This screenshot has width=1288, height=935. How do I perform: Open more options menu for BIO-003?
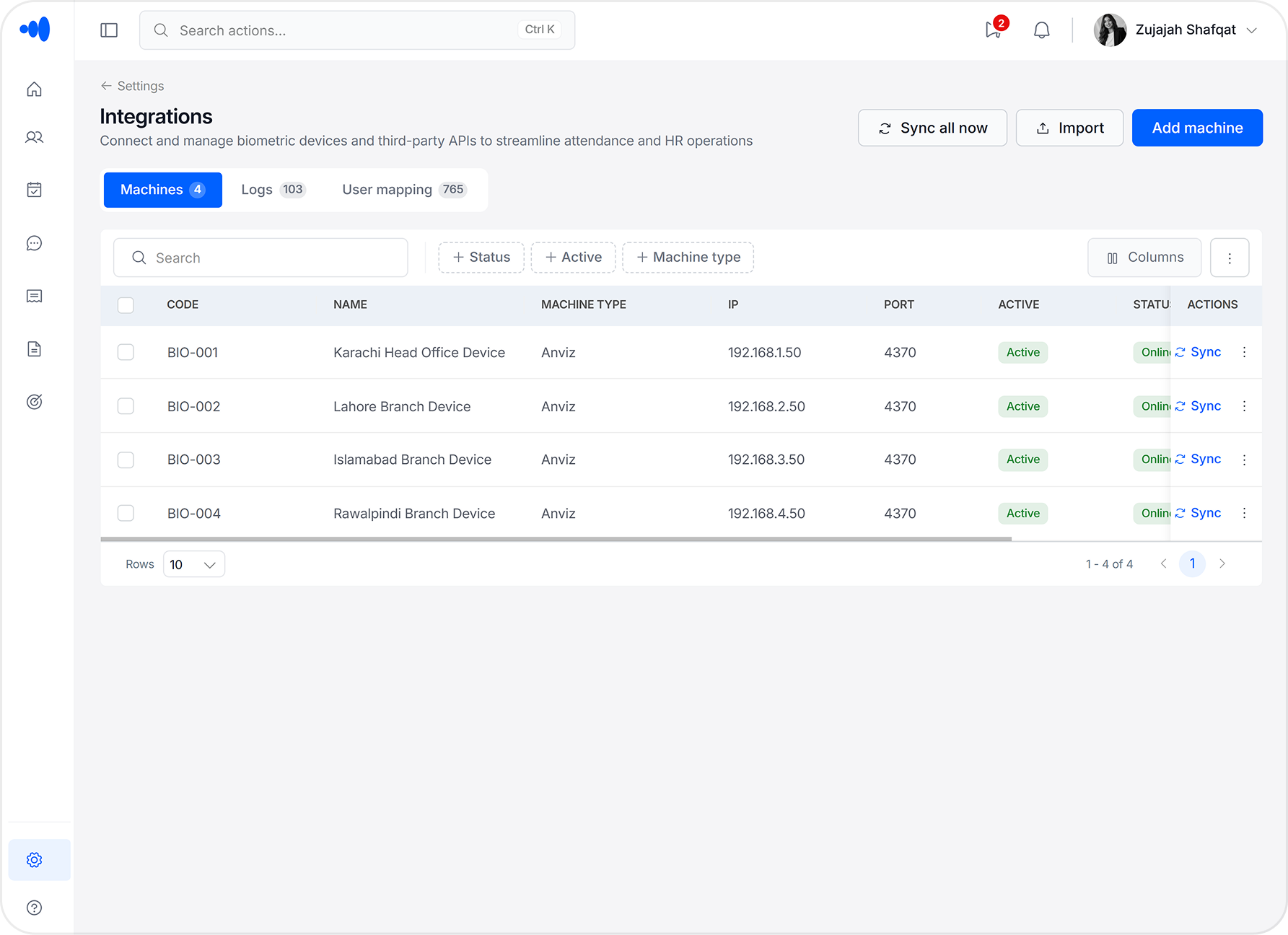pyautogui.click(x=1244, y=460)
